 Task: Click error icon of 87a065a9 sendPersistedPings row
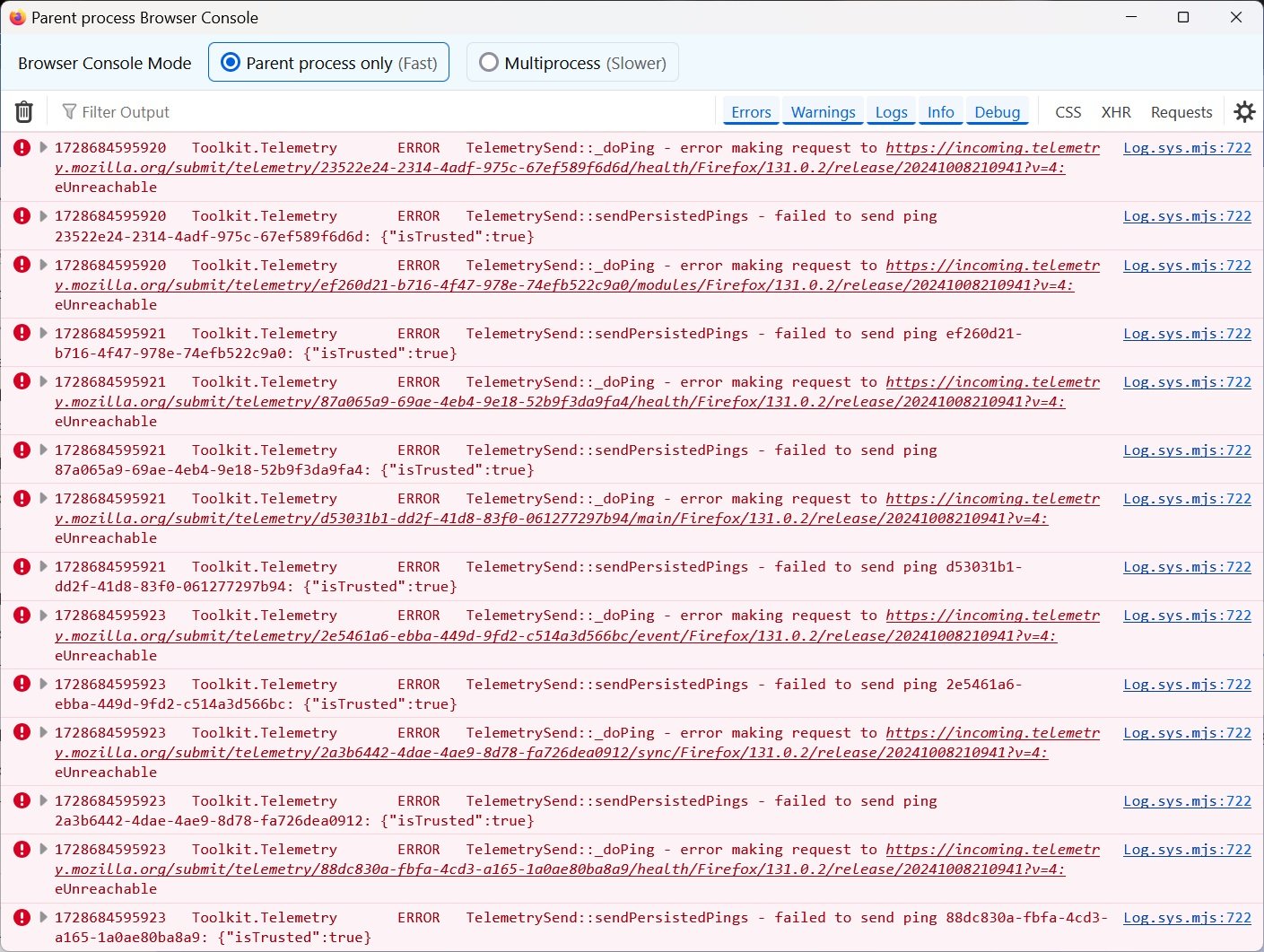tap(22, 450)
